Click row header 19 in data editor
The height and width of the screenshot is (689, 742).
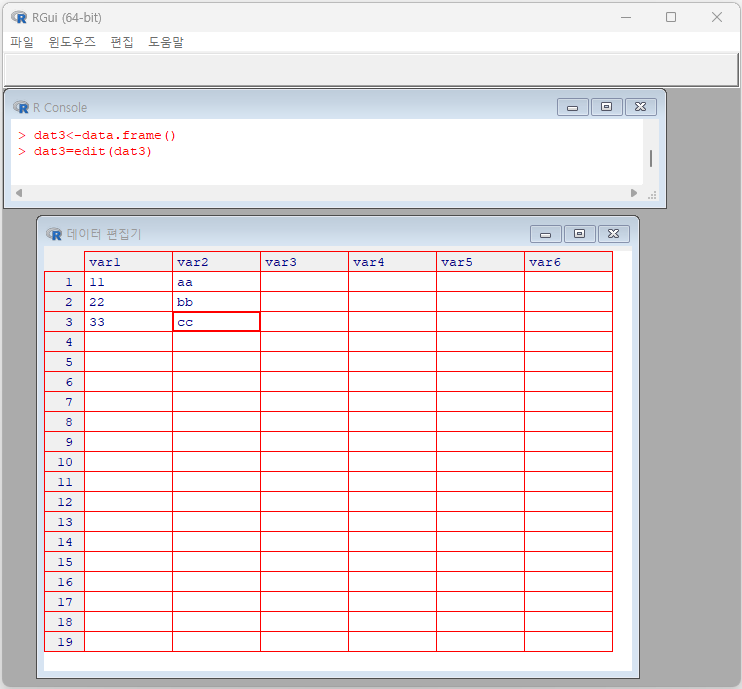click(x=64, y=642)
